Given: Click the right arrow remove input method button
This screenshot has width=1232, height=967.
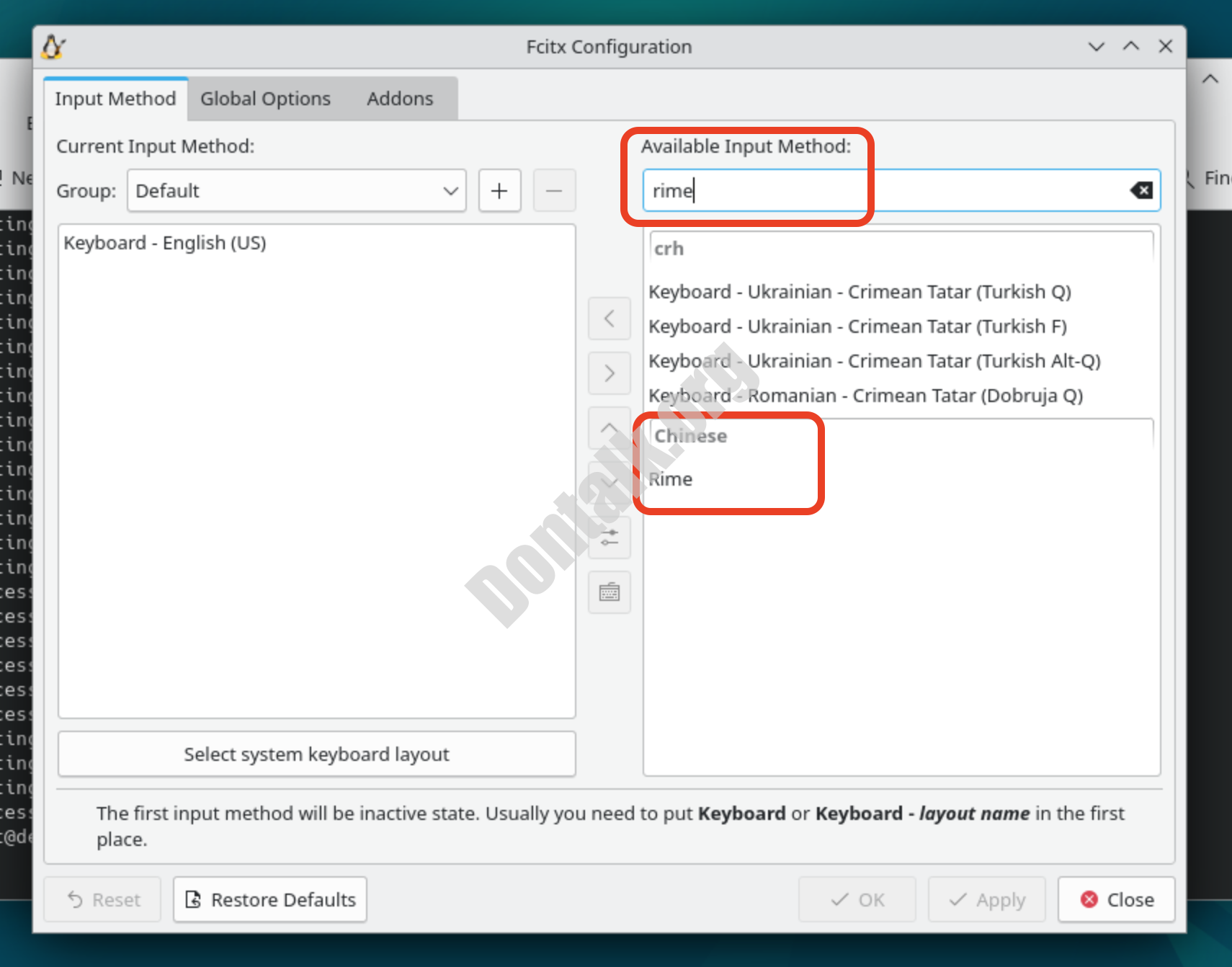Looking at the screenshot, I should tap(610, 373).
